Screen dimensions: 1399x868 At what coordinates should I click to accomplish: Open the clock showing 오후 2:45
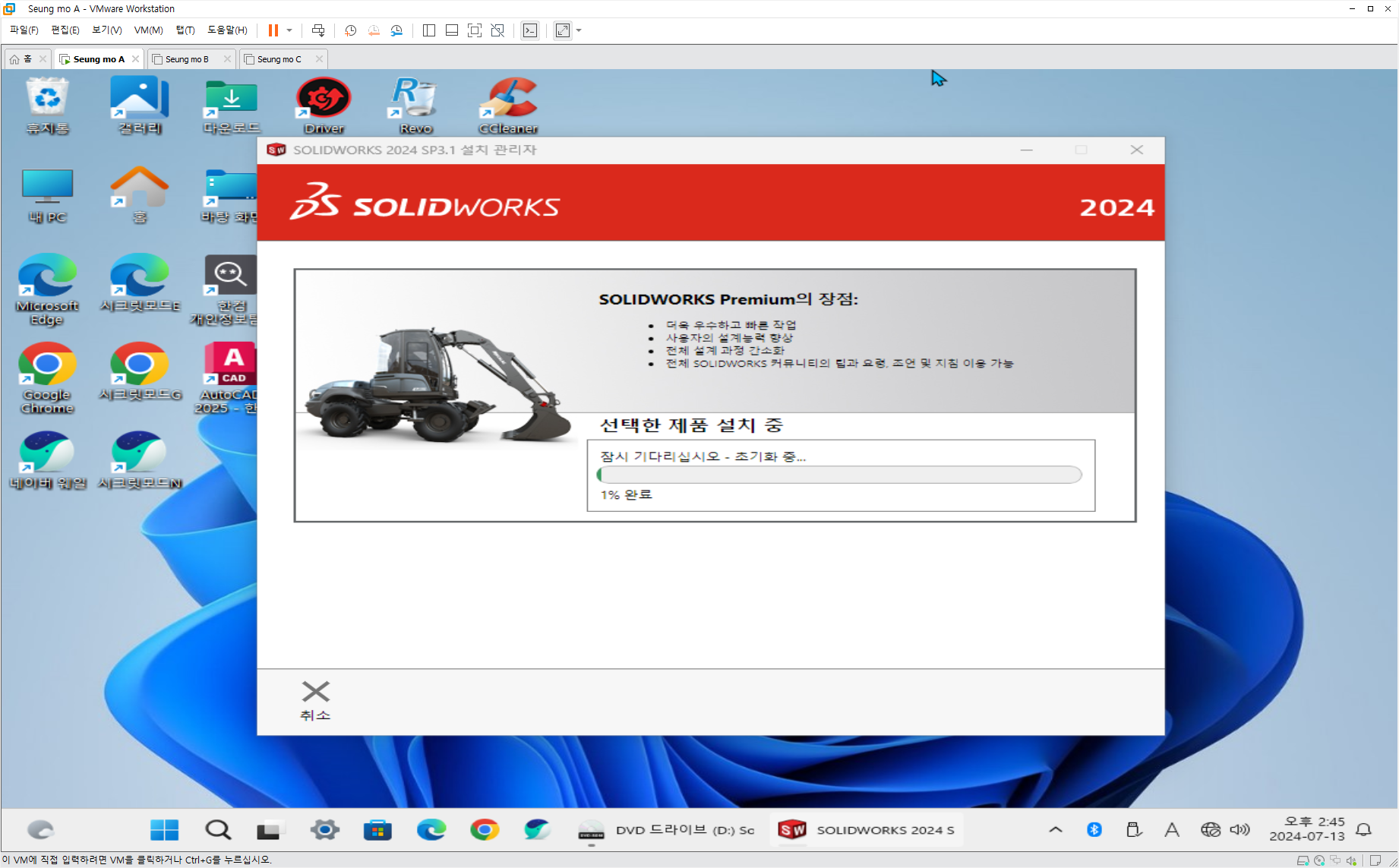[x=1307, y=829]
